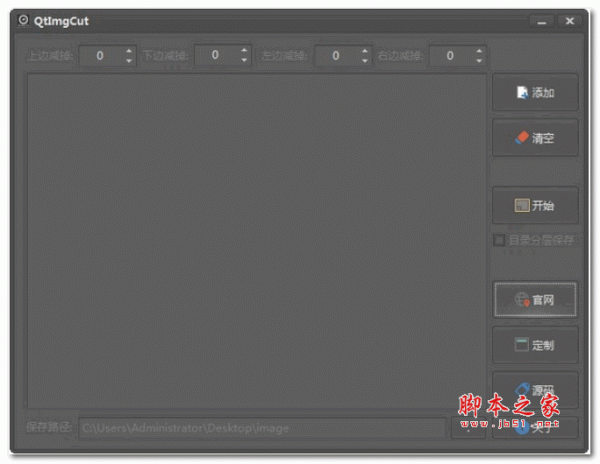The image size is (600, 464).
Task: Click the empty image list area
Action: [x=257, y=241]
